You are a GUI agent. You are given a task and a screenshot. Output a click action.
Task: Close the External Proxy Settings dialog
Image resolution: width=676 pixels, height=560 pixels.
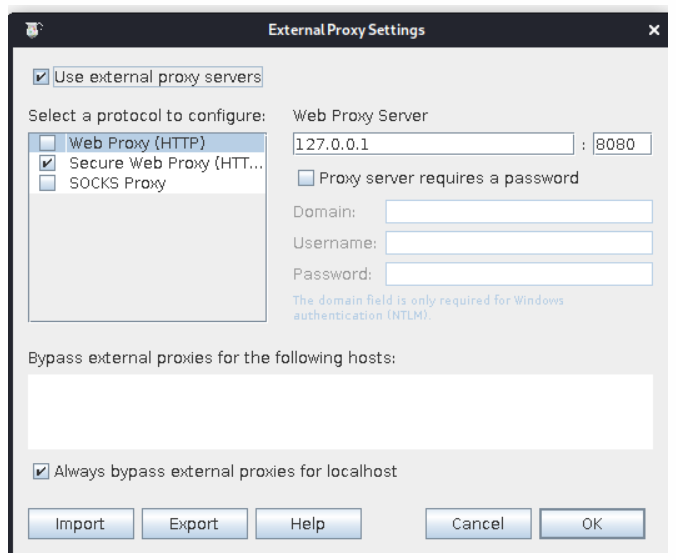[x=654, y=30]
